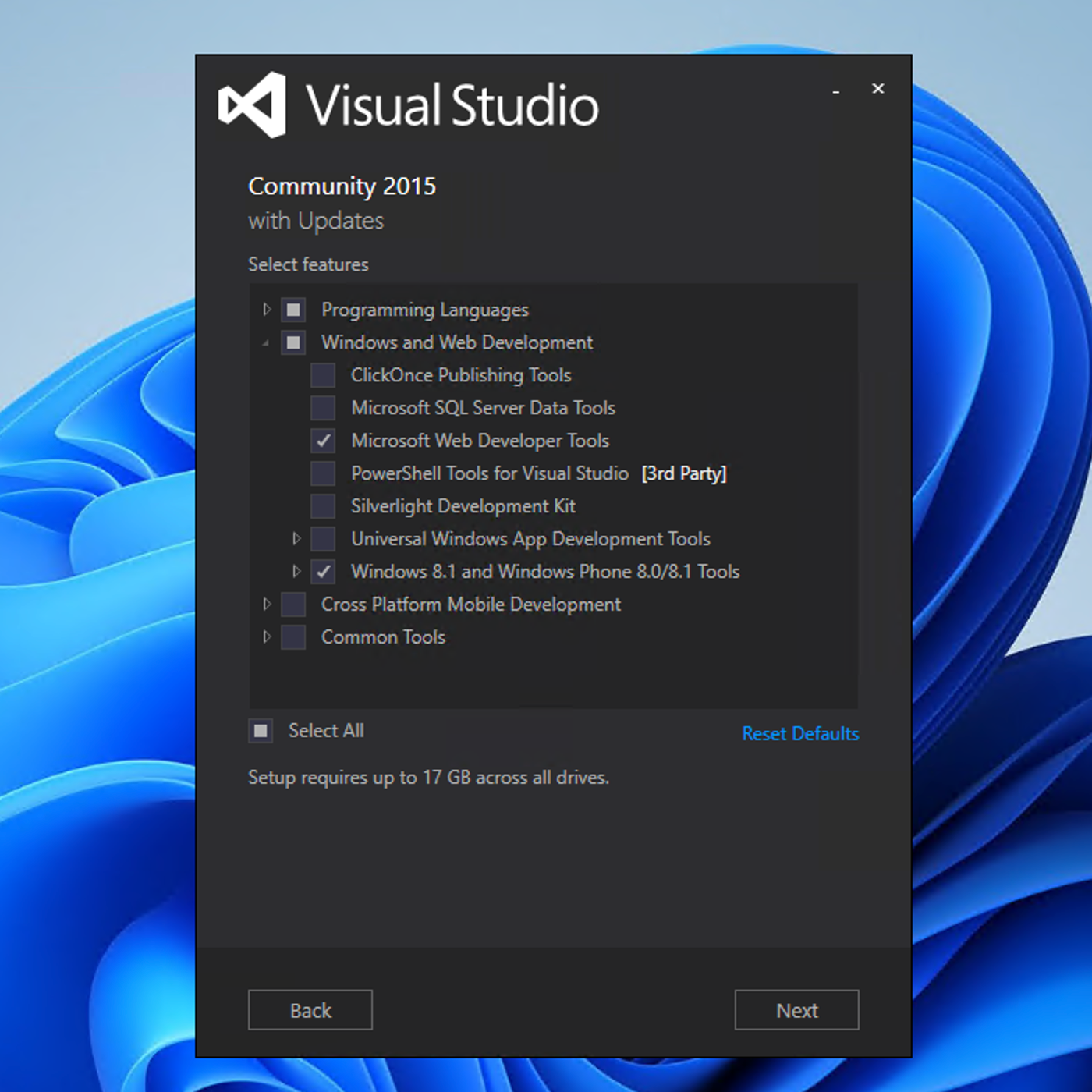Expand the Common Tools node
The width and height of the screenshot is (1092, 1092).
(267, 637)
